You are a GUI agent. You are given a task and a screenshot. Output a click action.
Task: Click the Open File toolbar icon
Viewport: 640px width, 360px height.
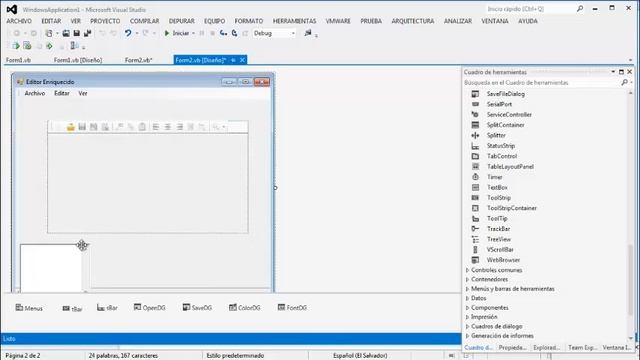(66, 33)
